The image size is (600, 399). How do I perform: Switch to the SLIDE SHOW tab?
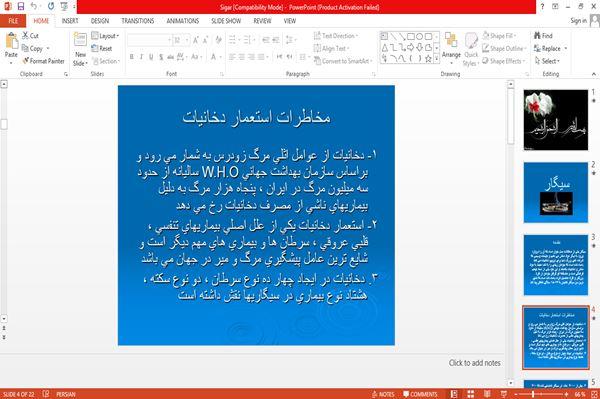[226, 21]
